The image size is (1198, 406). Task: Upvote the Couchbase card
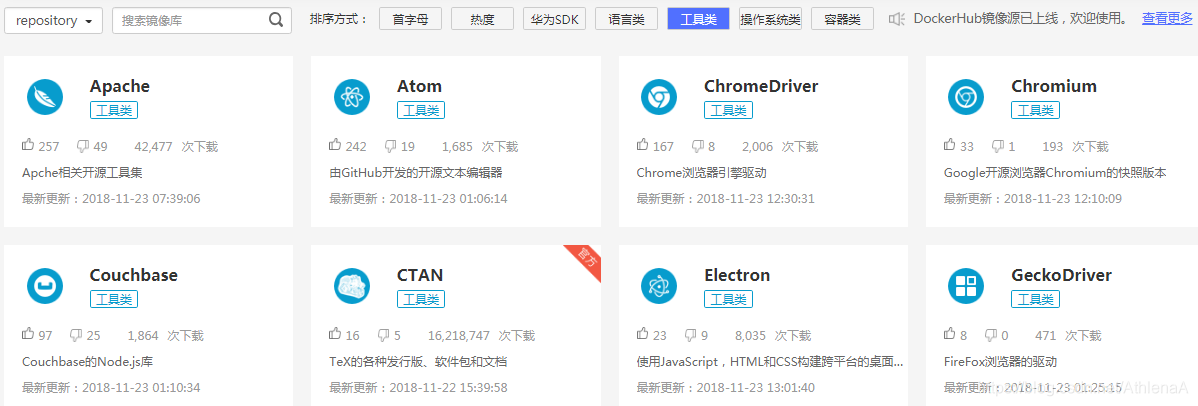click(x=28, y=333)
